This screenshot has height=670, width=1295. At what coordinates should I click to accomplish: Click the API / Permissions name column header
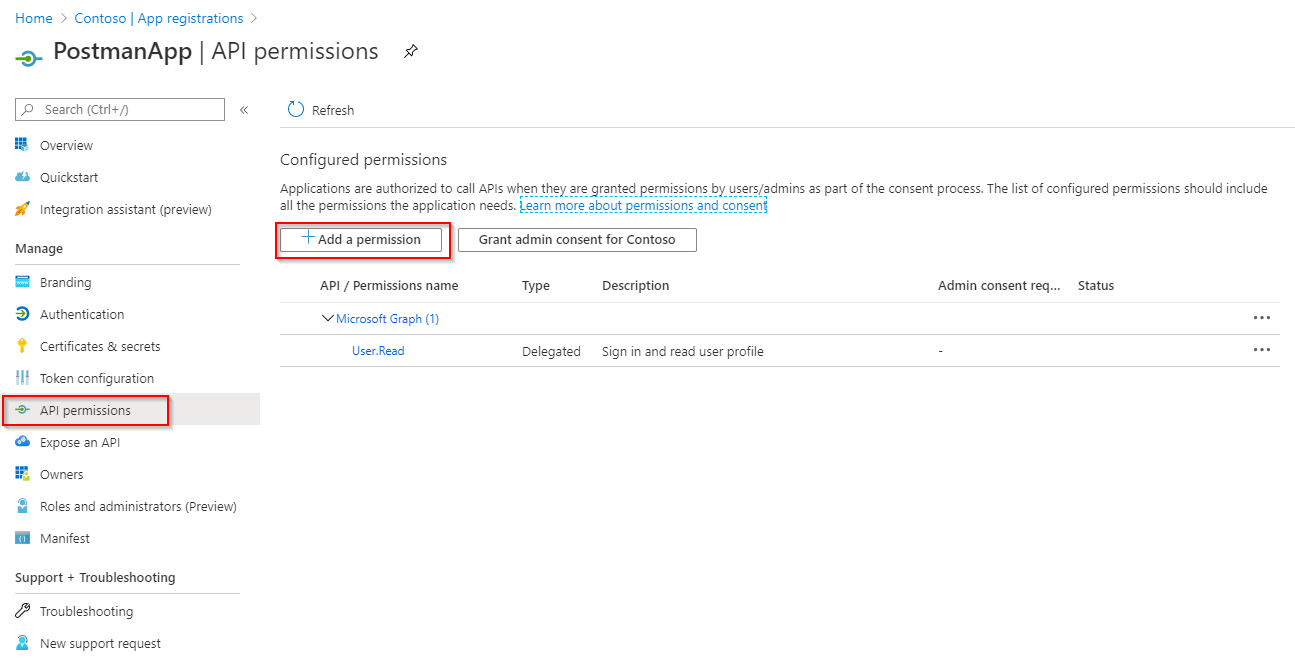point(389,285)
